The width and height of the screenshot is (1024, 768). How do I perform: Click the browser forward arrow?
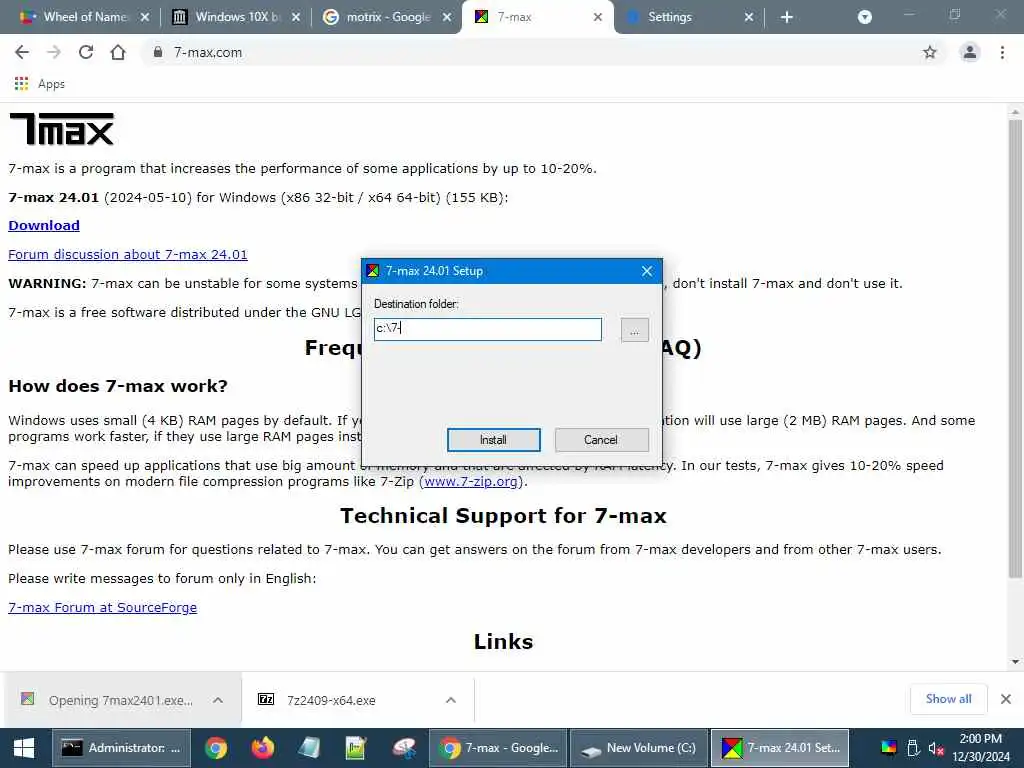point(54,52)
